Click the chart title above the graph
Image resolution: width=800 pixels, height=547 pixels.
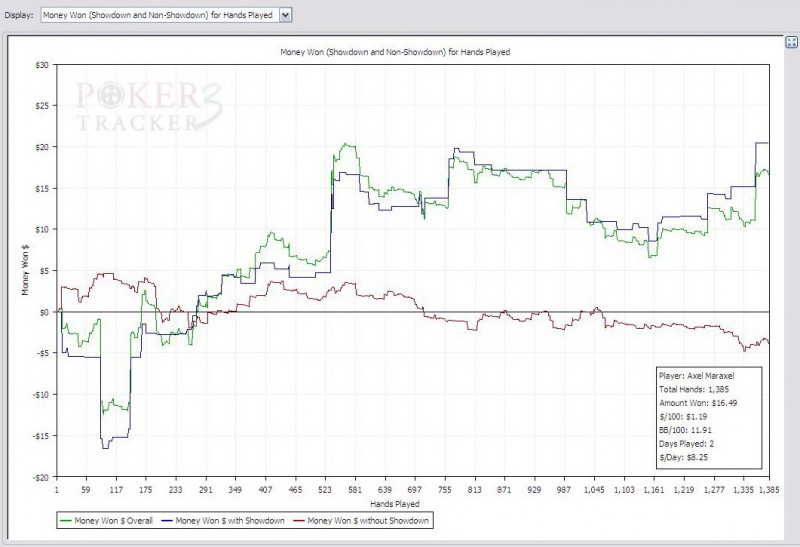pos(395,52)
